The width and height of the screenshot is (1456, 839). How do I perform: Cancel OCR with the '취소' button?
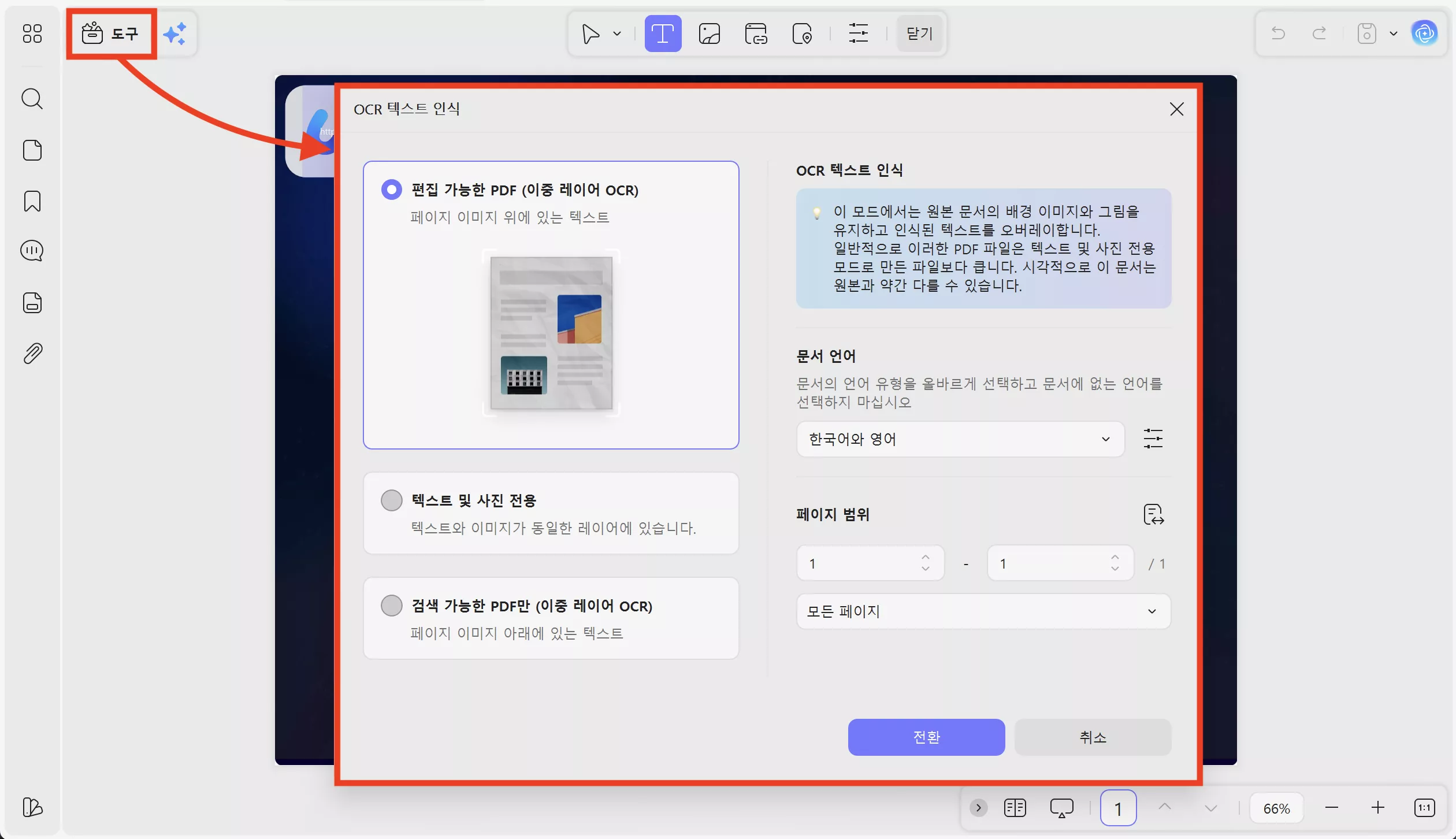1093,737
